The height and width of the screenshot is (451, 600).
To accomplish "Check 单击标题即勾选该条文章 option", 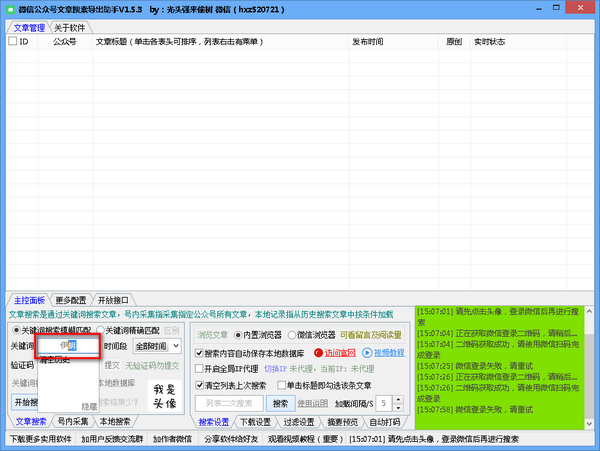I will [279, 385].
